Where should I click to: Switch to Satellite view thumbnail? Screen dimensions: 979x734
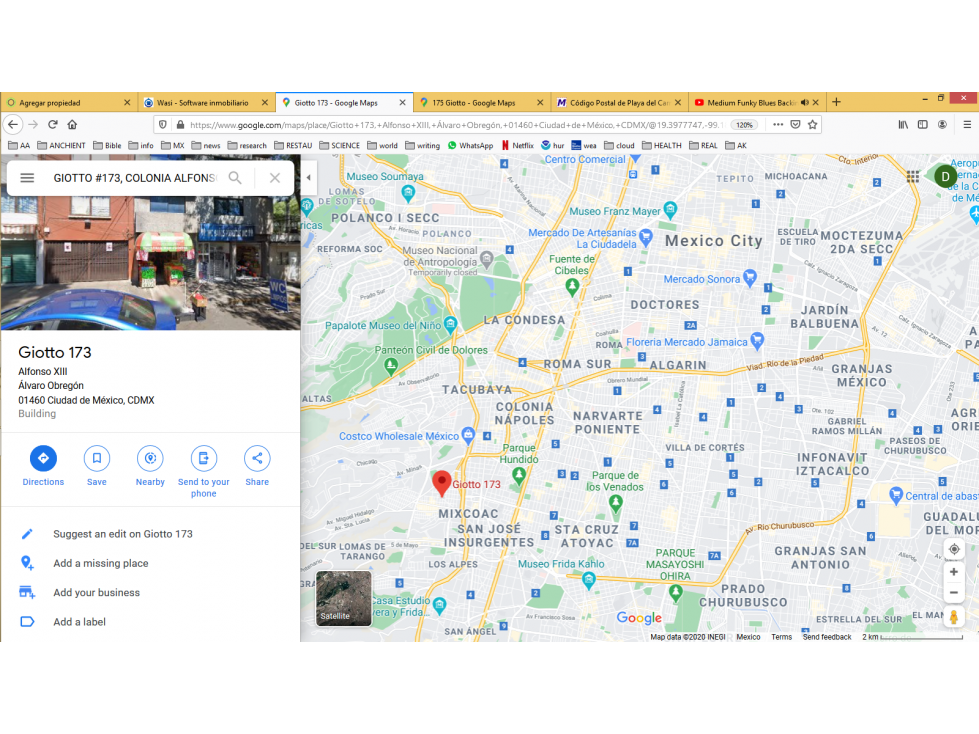[x=343, y=597]
